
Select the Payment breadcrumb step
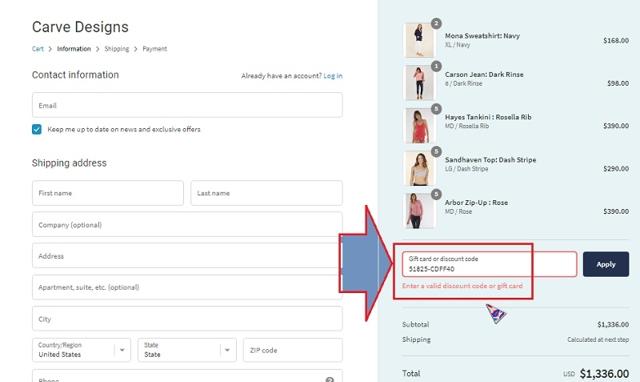coord(155,49)
